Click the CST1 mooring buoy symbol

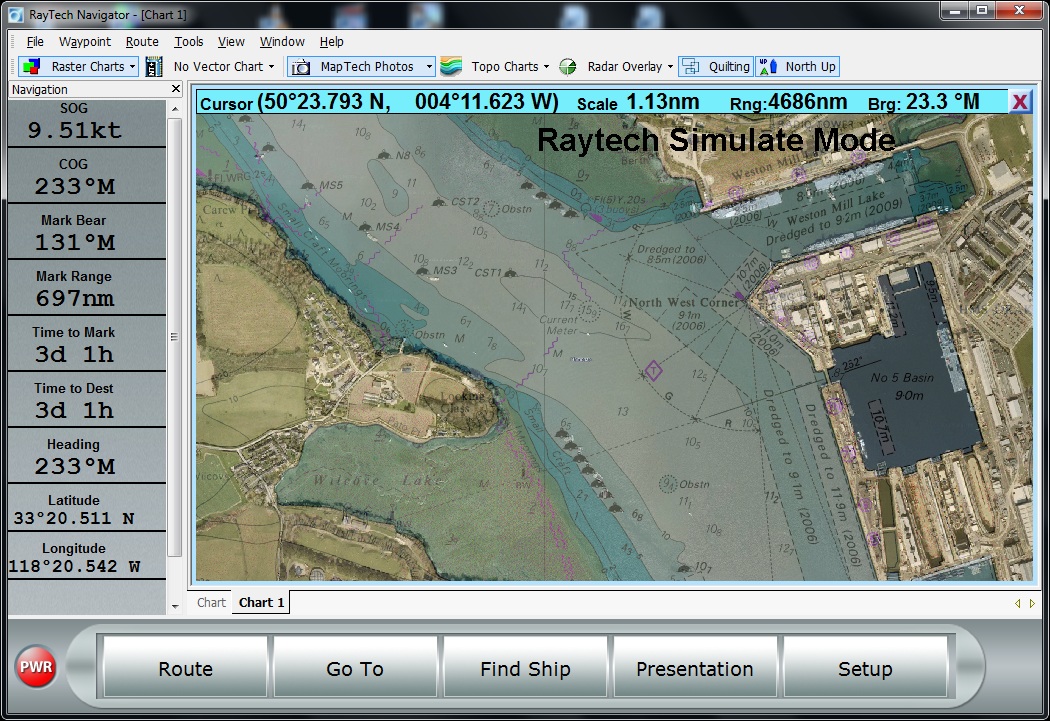pos(510,273)
